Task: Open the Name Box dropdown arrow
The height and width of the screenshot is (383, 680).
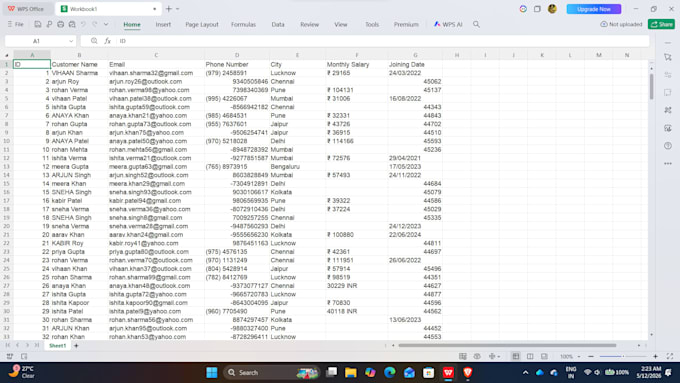Action: click(x=71, y=41)
